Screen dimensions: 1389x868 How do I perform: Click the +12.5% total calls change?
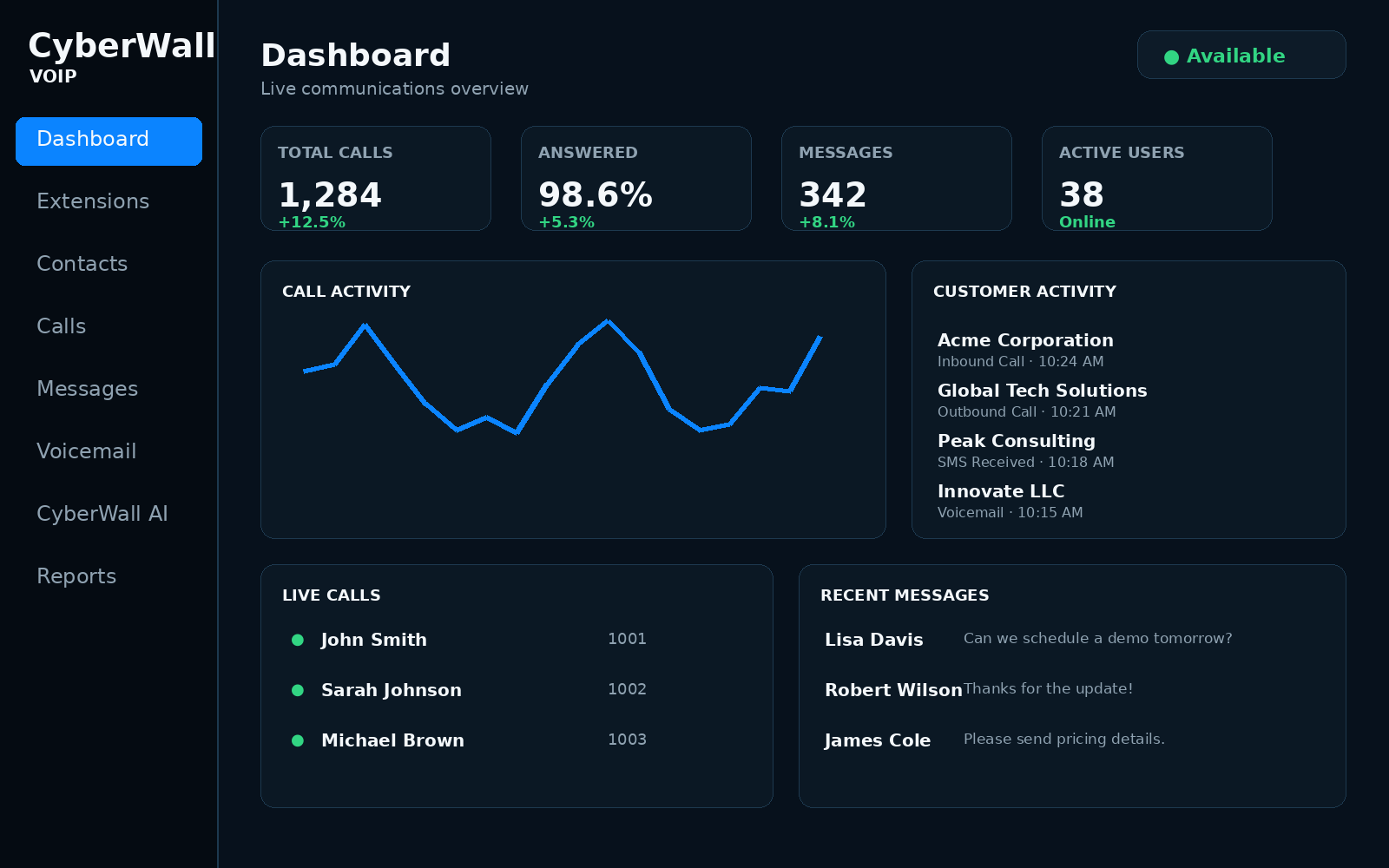(312, 222)
